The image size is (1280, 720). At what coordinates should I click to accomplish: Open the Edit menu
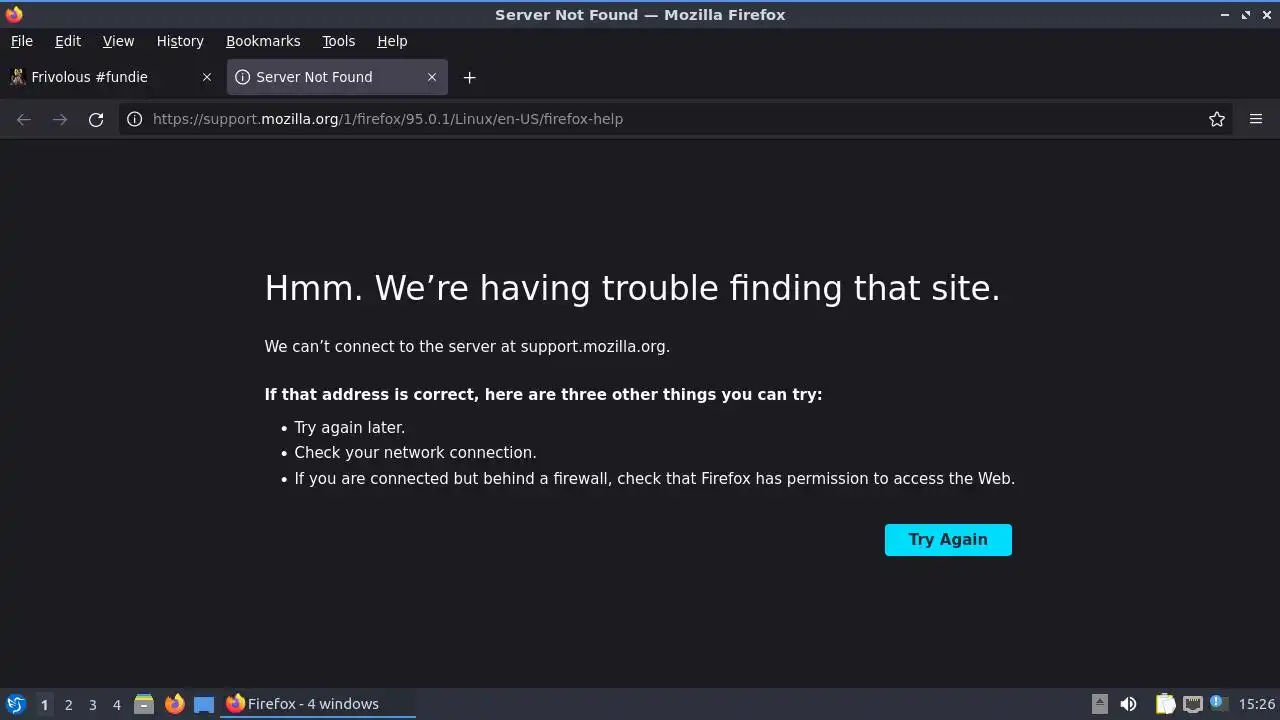pos(68,41)
